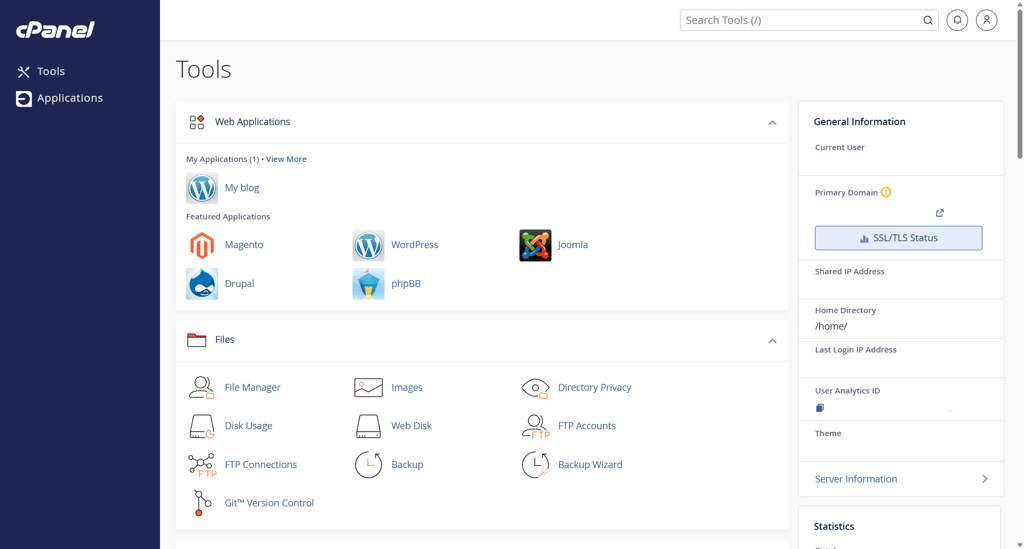This screenshot has height=549, width=1024.
Task: Open the Images link text
Action: click(x=407, y=388)
